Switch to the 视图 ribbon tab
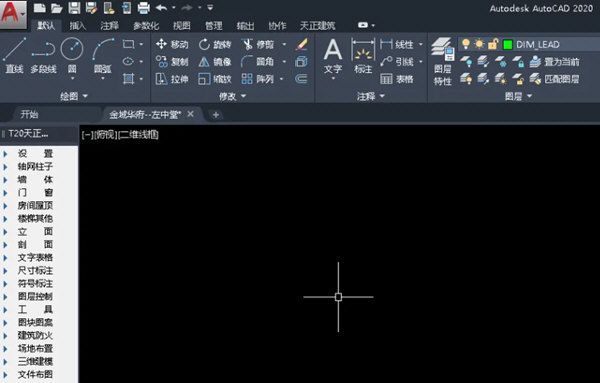 pyautogui.click(x=181, y=25)
